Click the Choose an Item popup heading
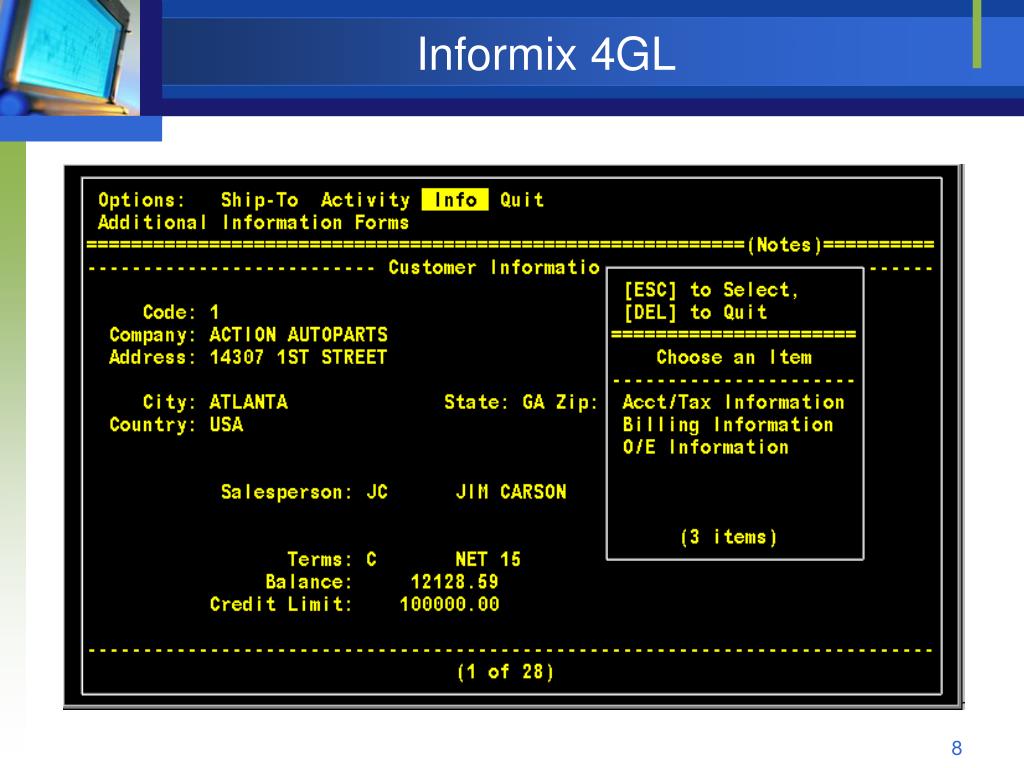The height and width of the screenshot is (768, 1024). coord(734,357)
